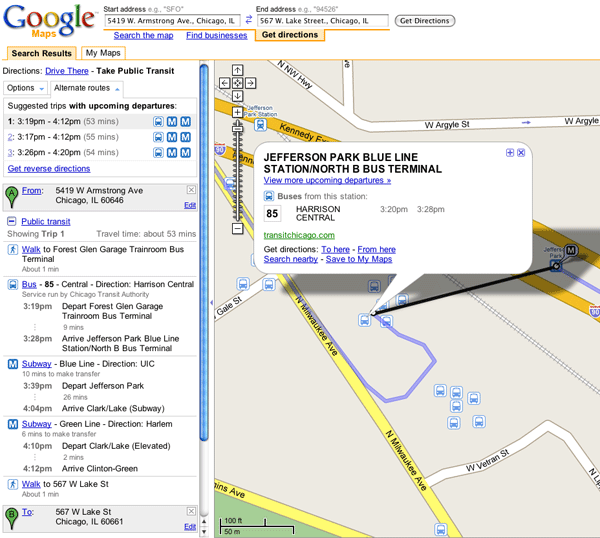Click the From link label

32,191
